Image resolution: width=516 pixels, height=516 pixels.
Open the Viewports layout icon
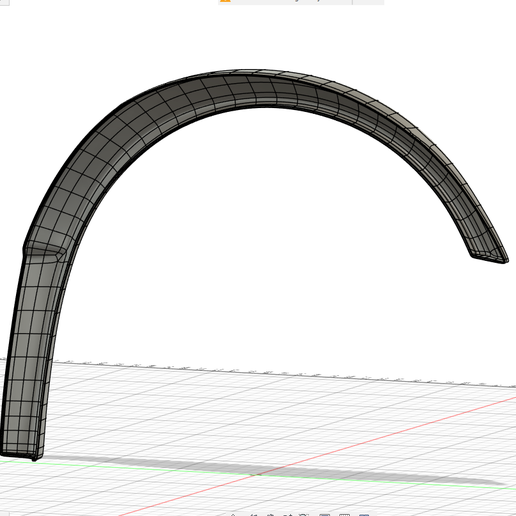[364, 515]
